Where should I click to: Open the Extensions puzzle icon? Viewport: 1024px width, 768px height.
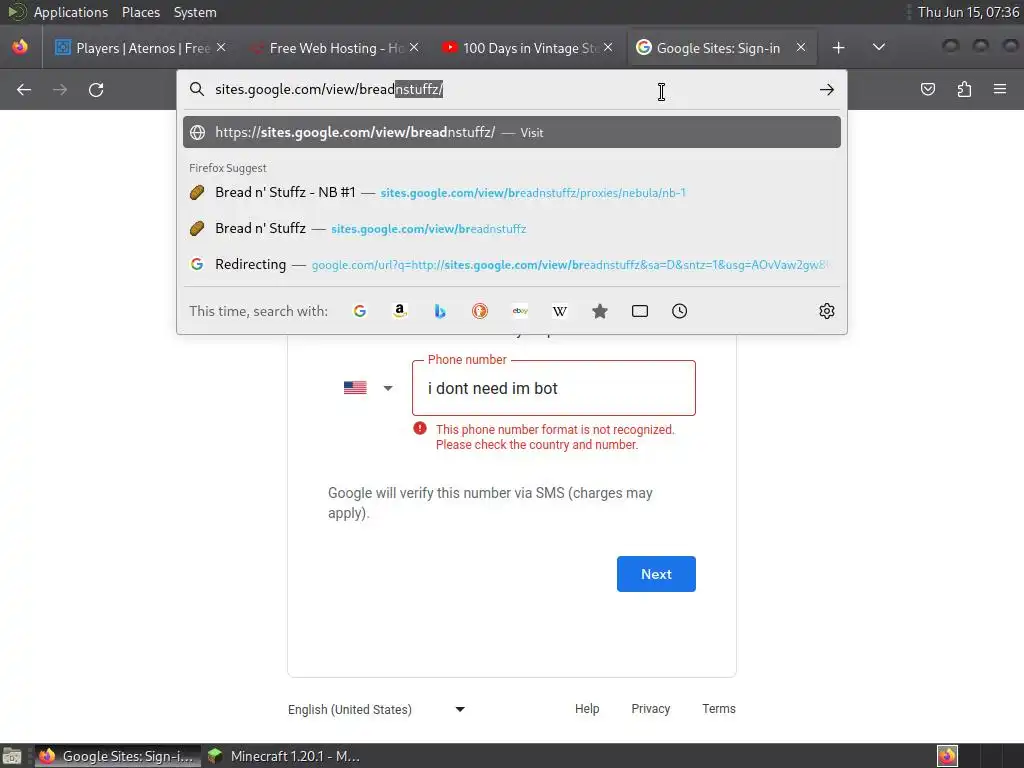click(x=964, y=89)
